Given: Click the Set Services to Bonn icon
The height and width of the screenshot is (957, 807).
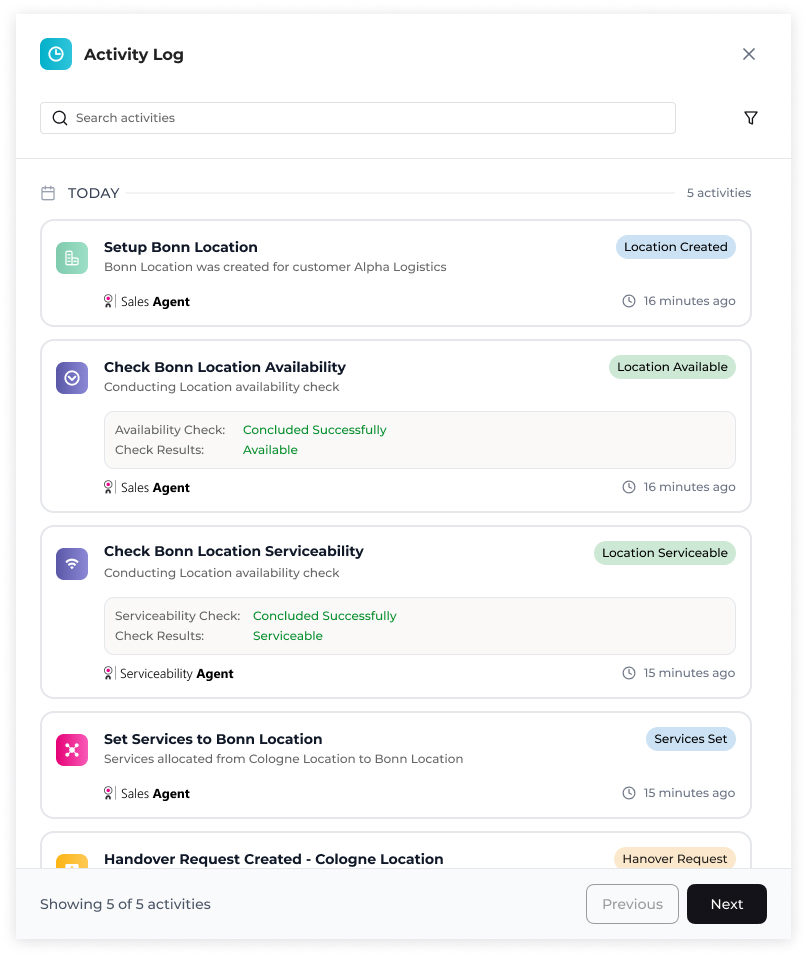Looking at the screenshot, I should tap(72, 750).
